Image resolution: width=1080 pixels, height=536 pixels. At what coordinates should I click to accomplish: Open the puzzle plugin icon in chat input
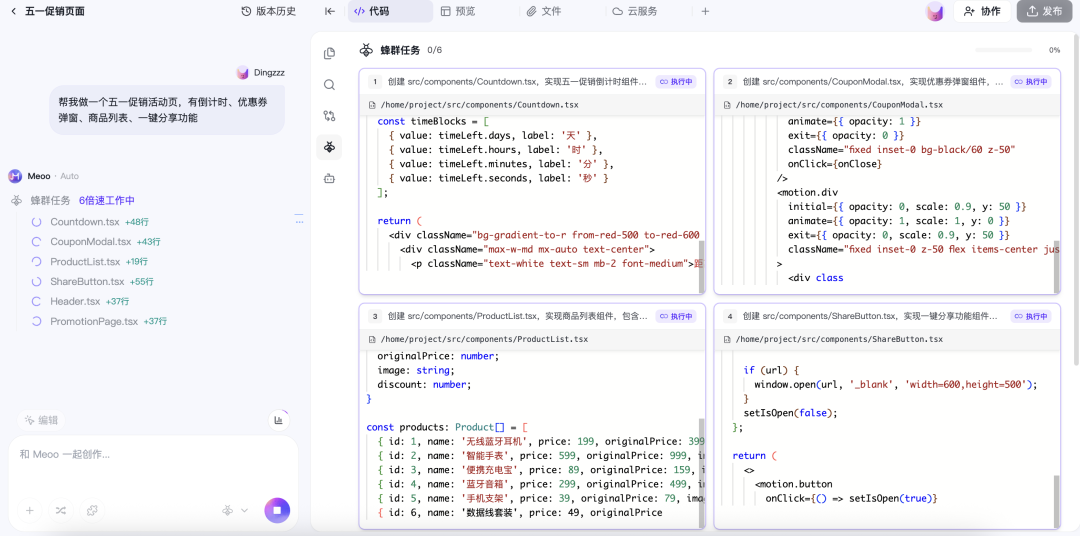click(92, 510)
